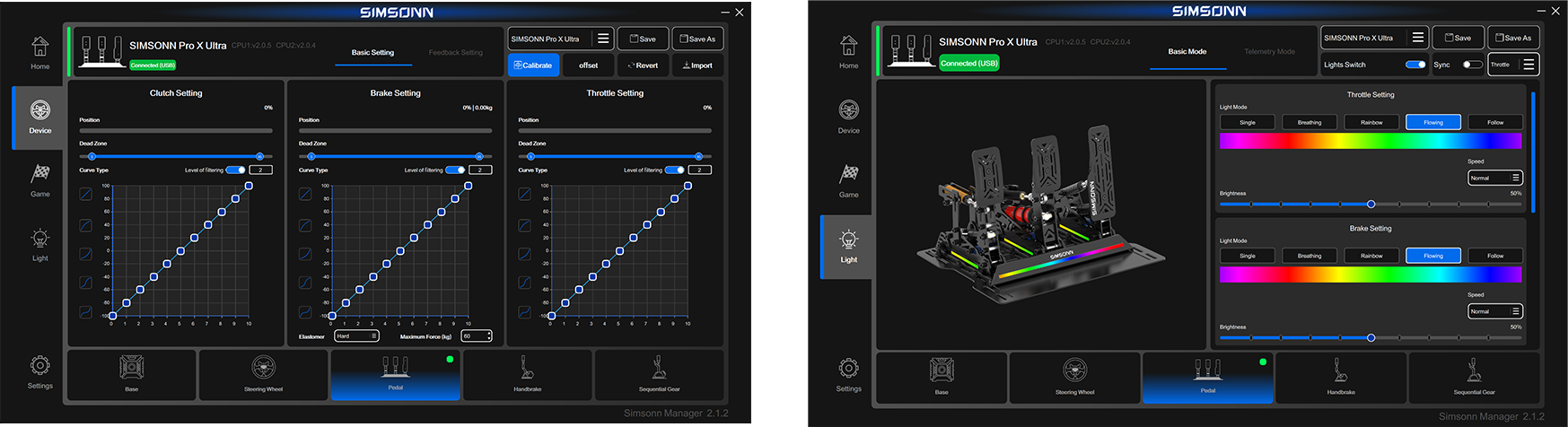Viewport: 1568px width, 427px height.
Task: Click Save in the left window
Action: [643, 39]
